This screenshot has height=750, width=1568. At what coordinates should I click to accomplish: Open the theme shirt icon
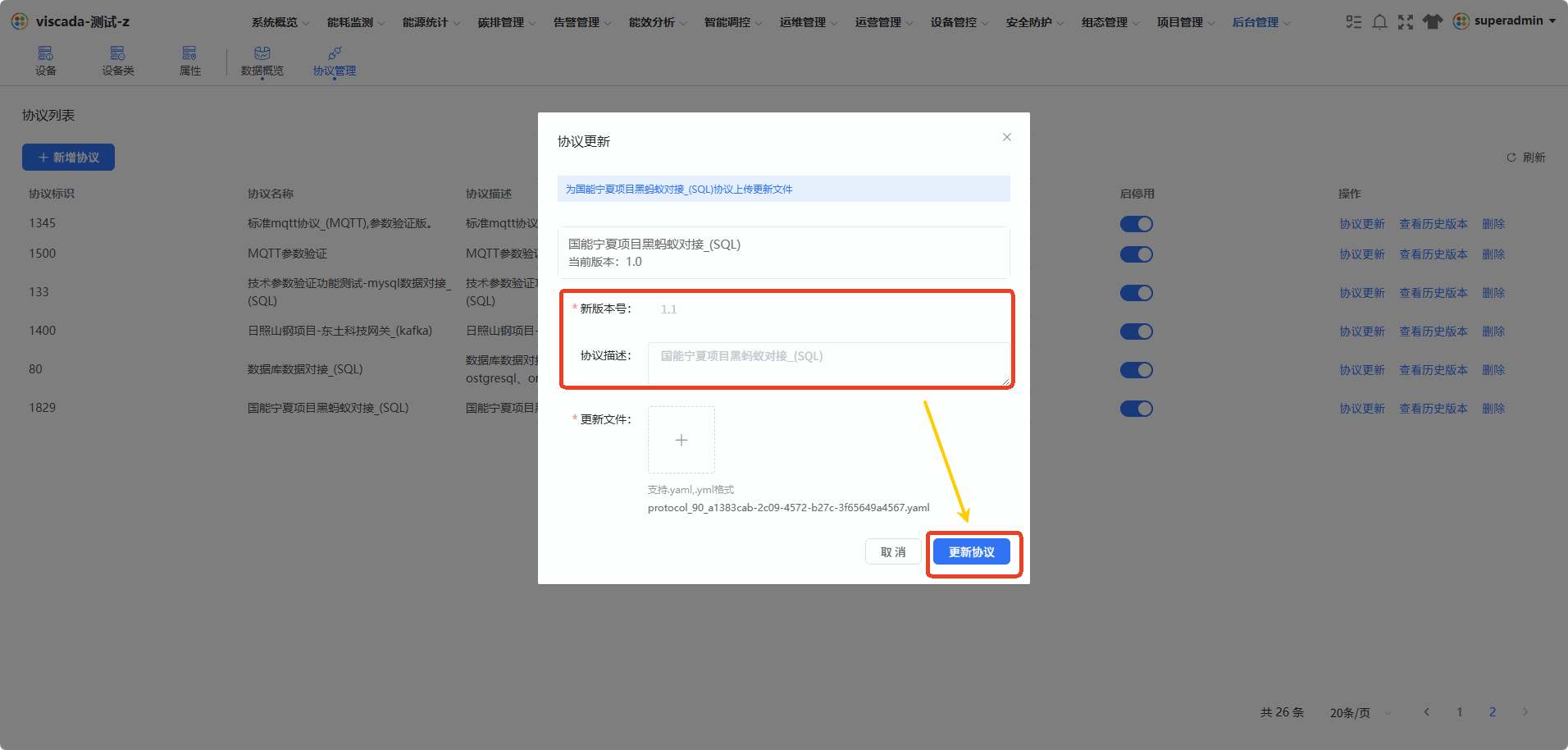pos(1433,22)
